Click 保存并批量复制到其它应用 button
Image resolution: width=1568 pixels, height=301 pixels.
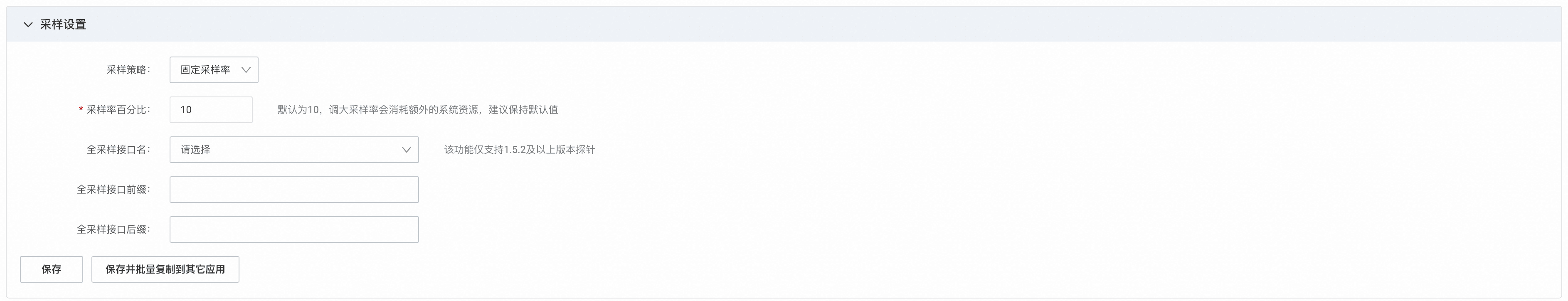(x=165, y=269)
